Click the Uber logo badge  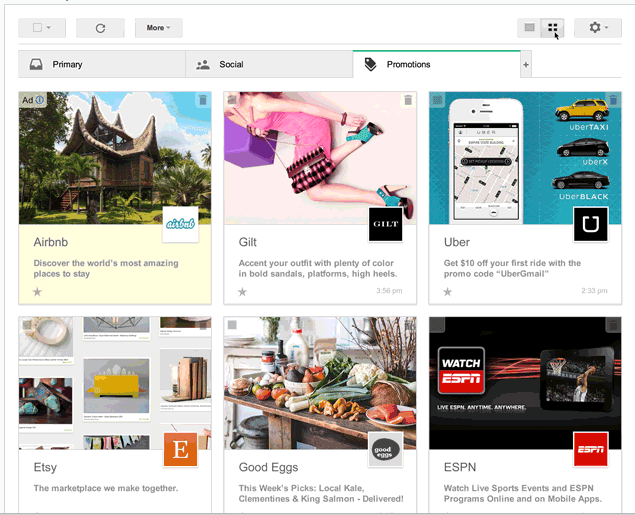point(591,224)
